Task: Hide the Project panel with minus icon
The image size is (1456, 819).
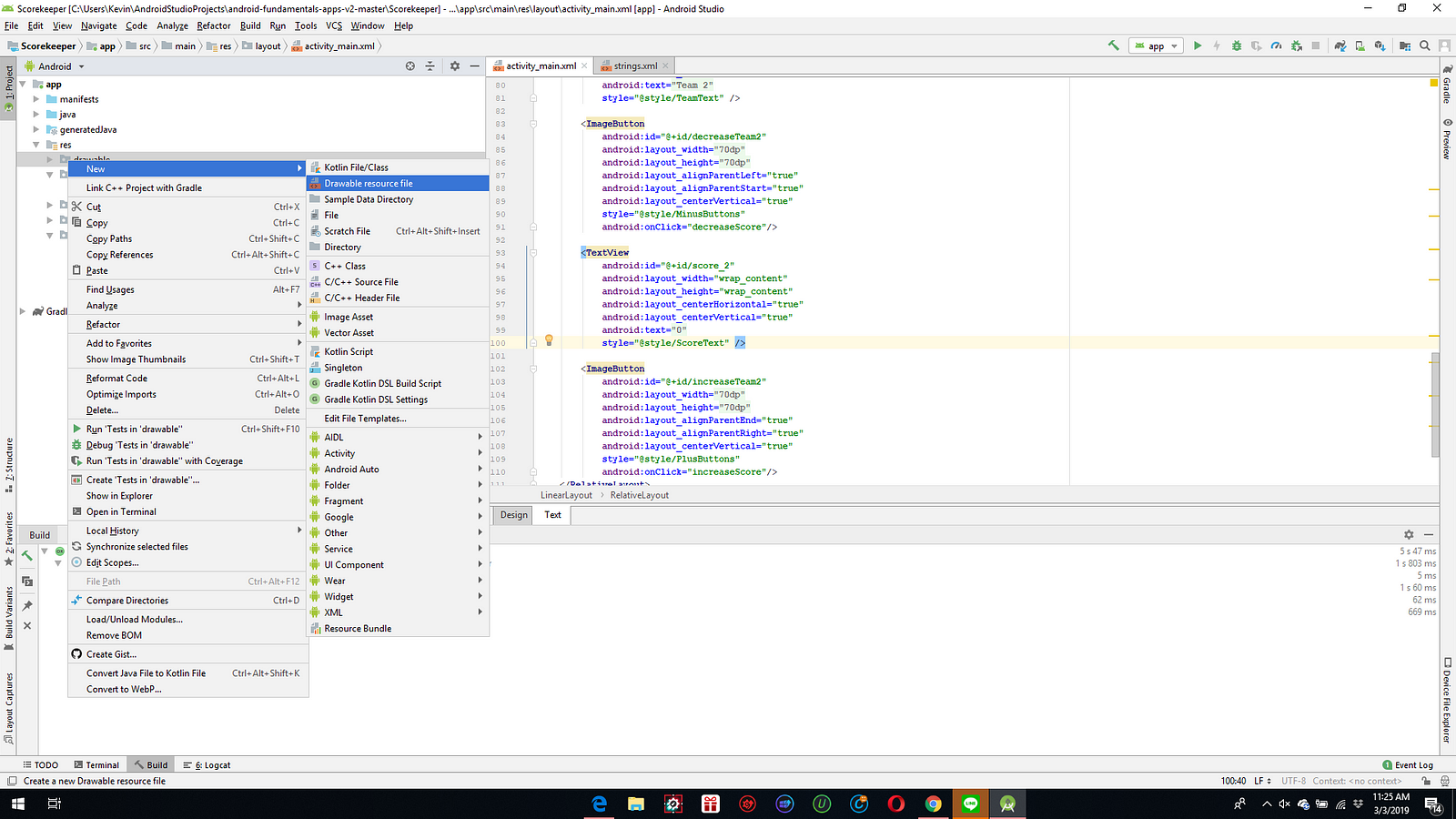Action: (474, 66)
